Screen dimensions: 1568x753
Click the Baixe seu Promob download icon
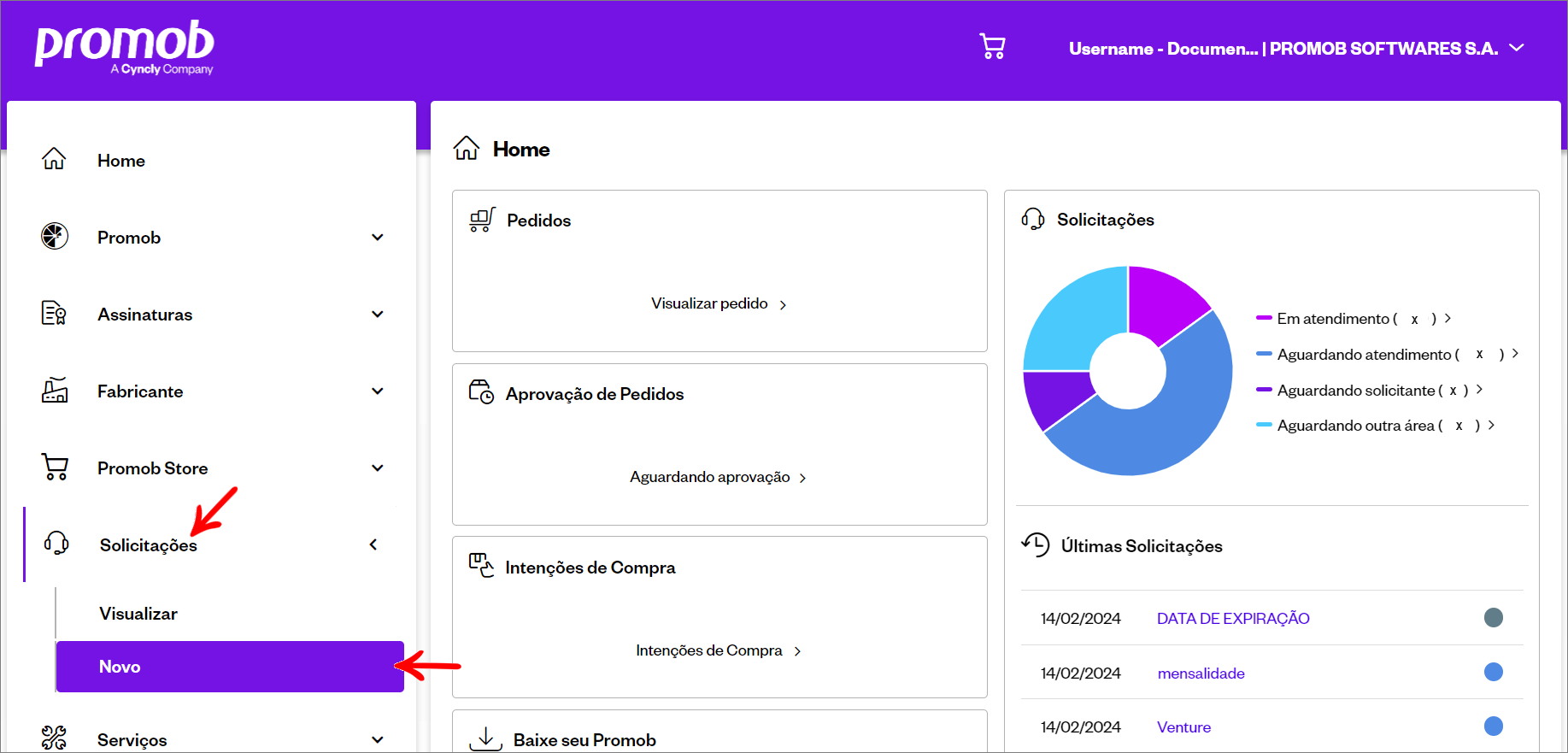click(485, 738)
